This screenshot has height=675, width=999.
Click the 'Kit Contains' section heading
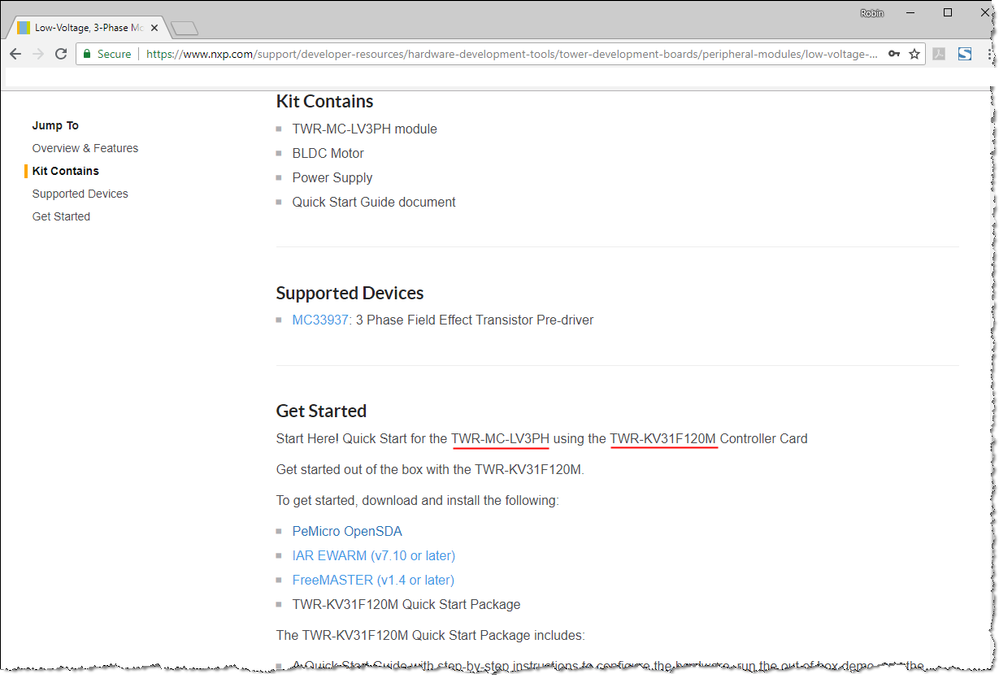click(325, 101)
